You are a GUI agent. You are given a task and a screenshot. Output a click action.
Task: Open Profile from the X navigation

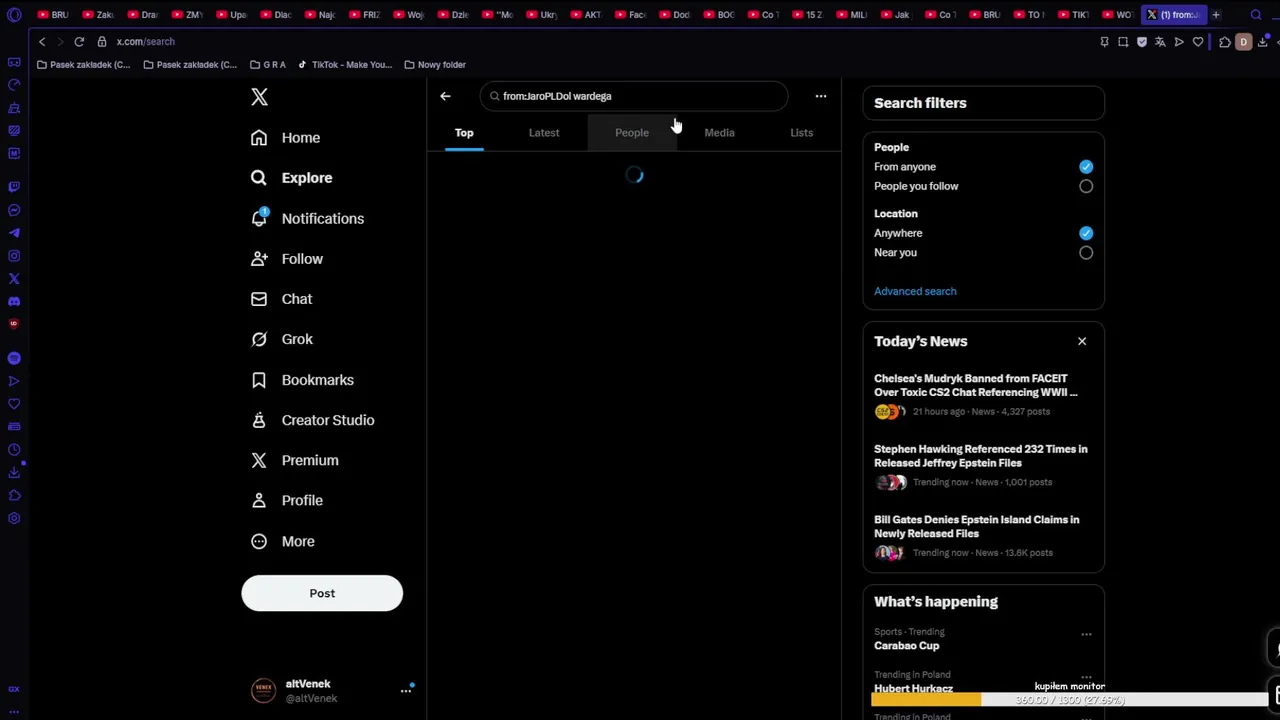287,500
